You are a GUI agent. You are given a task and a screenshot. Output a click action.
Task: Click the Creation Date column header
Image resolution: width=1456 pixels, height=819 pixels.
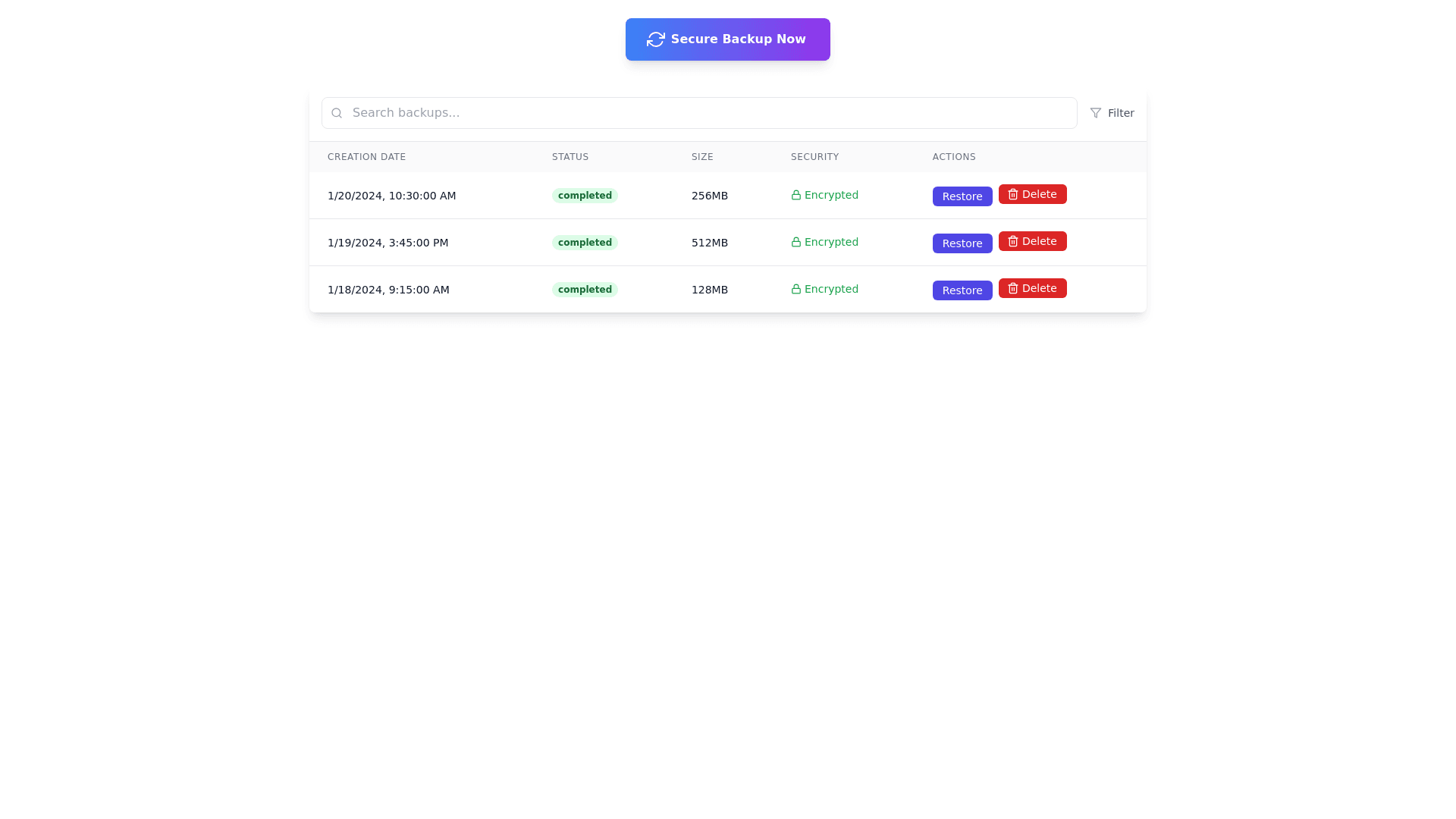point(366,157)
